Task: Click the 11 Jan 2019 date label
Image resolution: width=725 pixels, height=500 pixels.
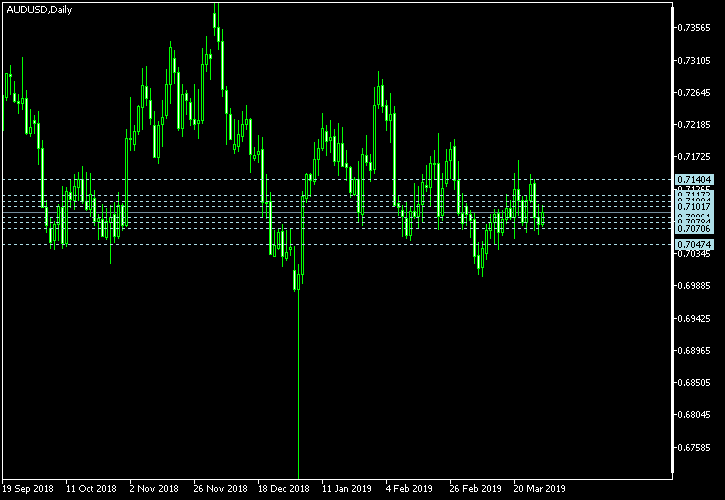Action: click(x=346, y=489)
